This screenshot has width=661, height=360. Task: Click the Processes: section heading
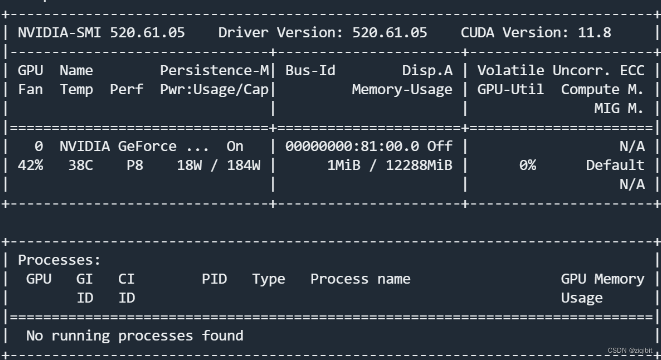[59, 260]
